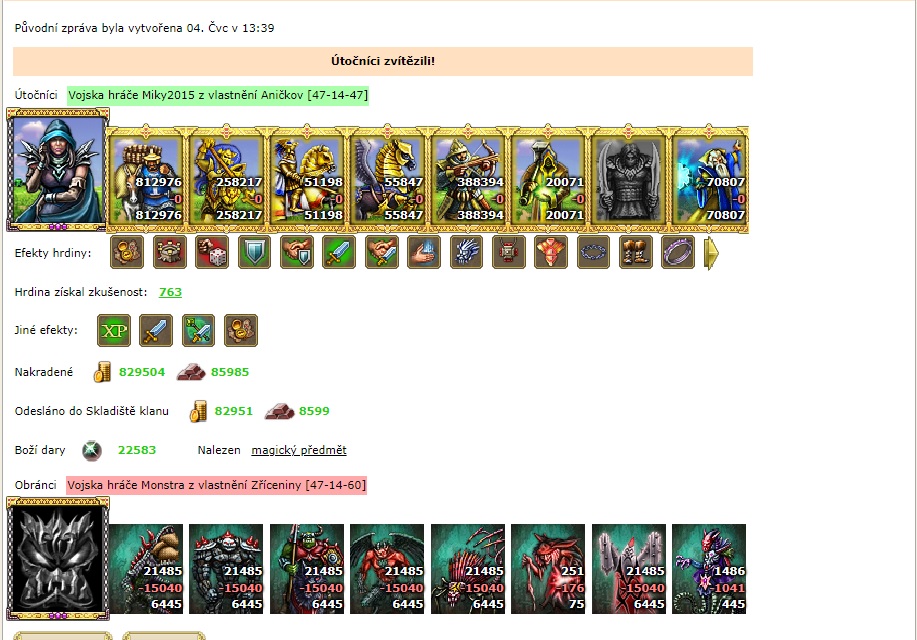The height and width of the screenshot is (640, 917).
Task: Select the archer unit card with 388394
Action: coord(468,180)
